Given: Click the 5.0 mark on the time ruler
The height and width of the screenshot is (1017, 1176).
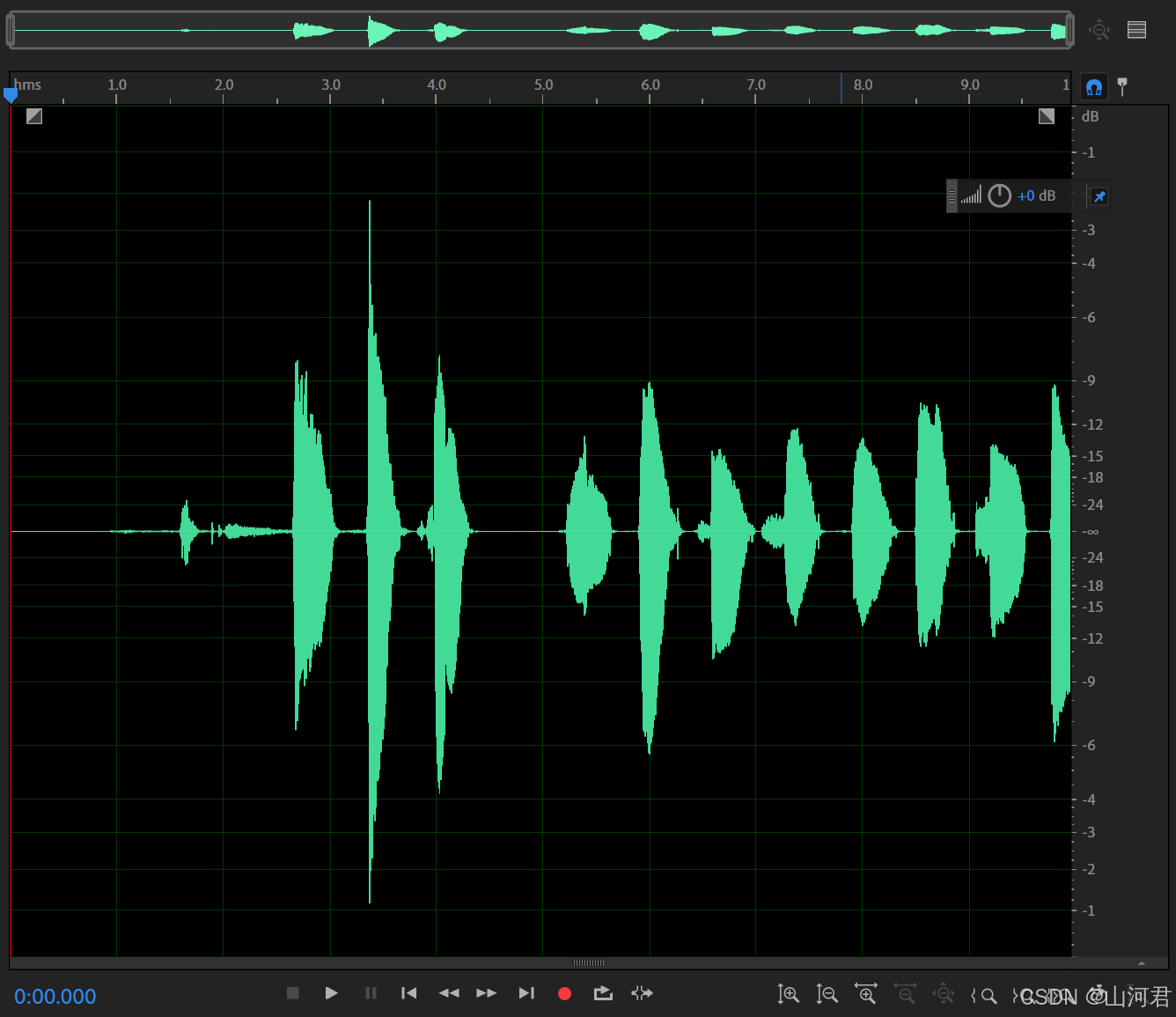Looking at the screenshot, I should pos(544,85).
